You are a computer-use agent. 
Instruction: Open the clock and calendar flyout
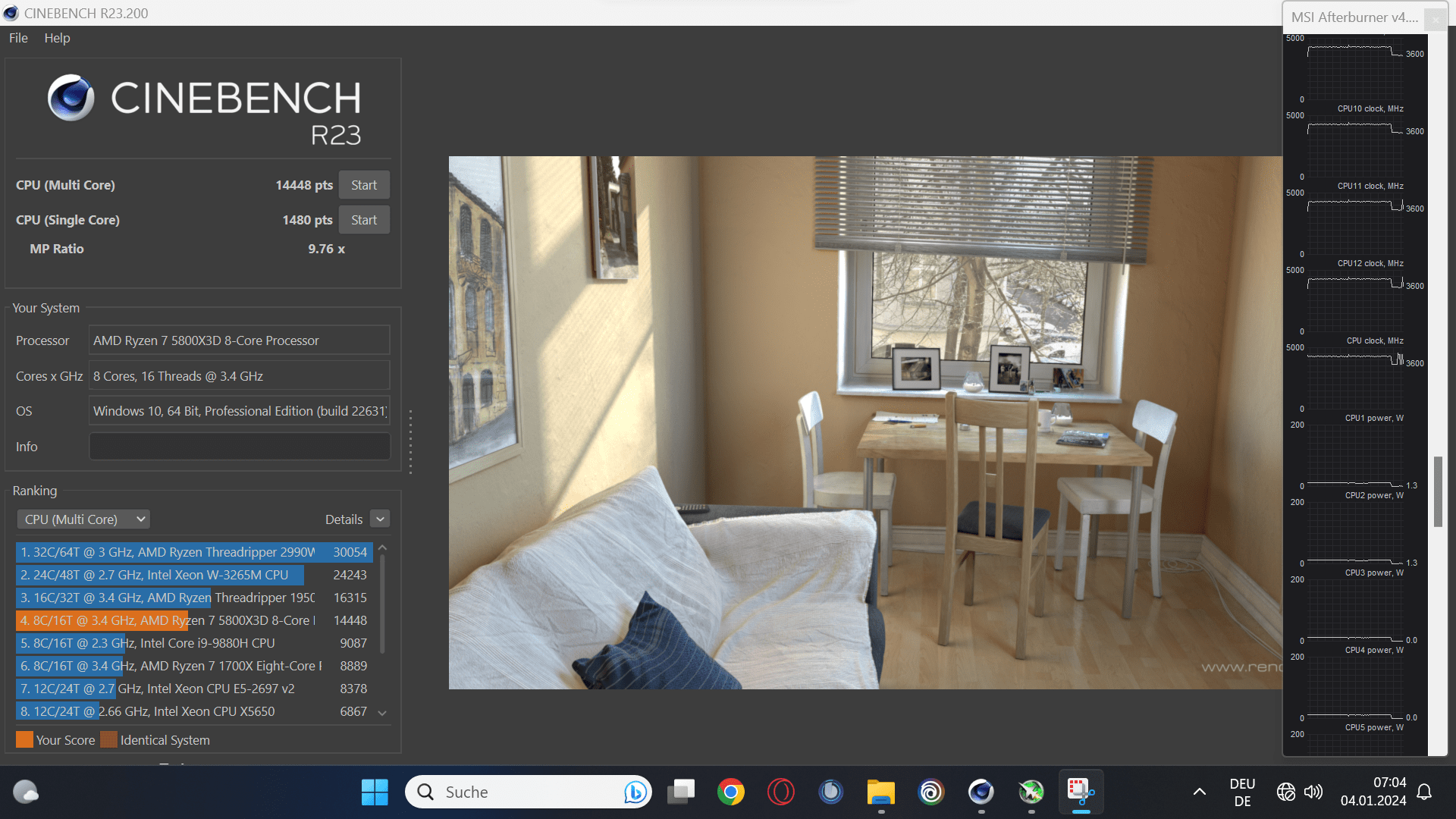tap(1373, 792)
